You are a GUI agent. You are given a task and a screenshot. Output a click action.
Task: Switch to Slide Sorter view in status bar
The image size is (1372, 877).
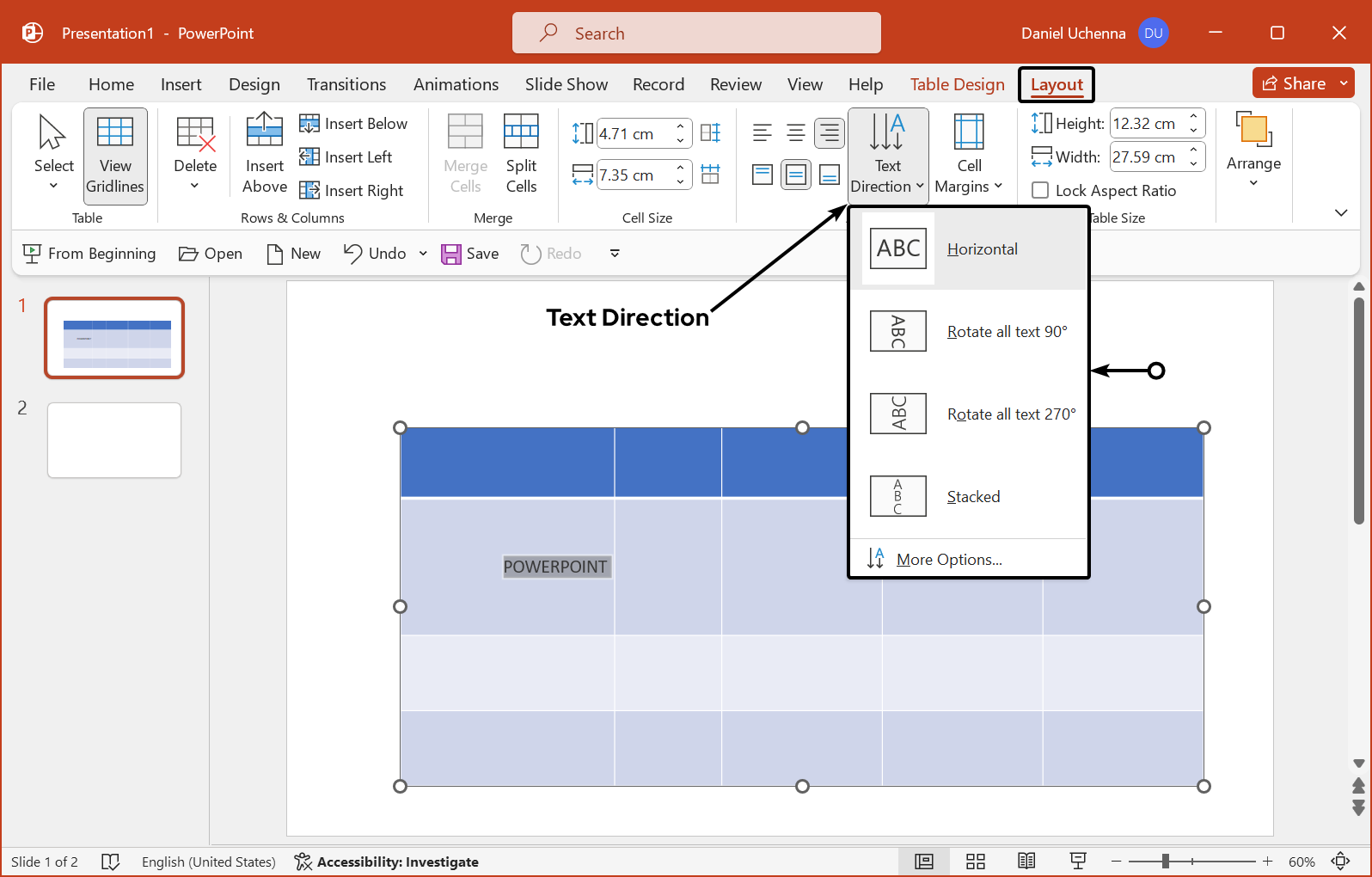(x=975, y=862)
